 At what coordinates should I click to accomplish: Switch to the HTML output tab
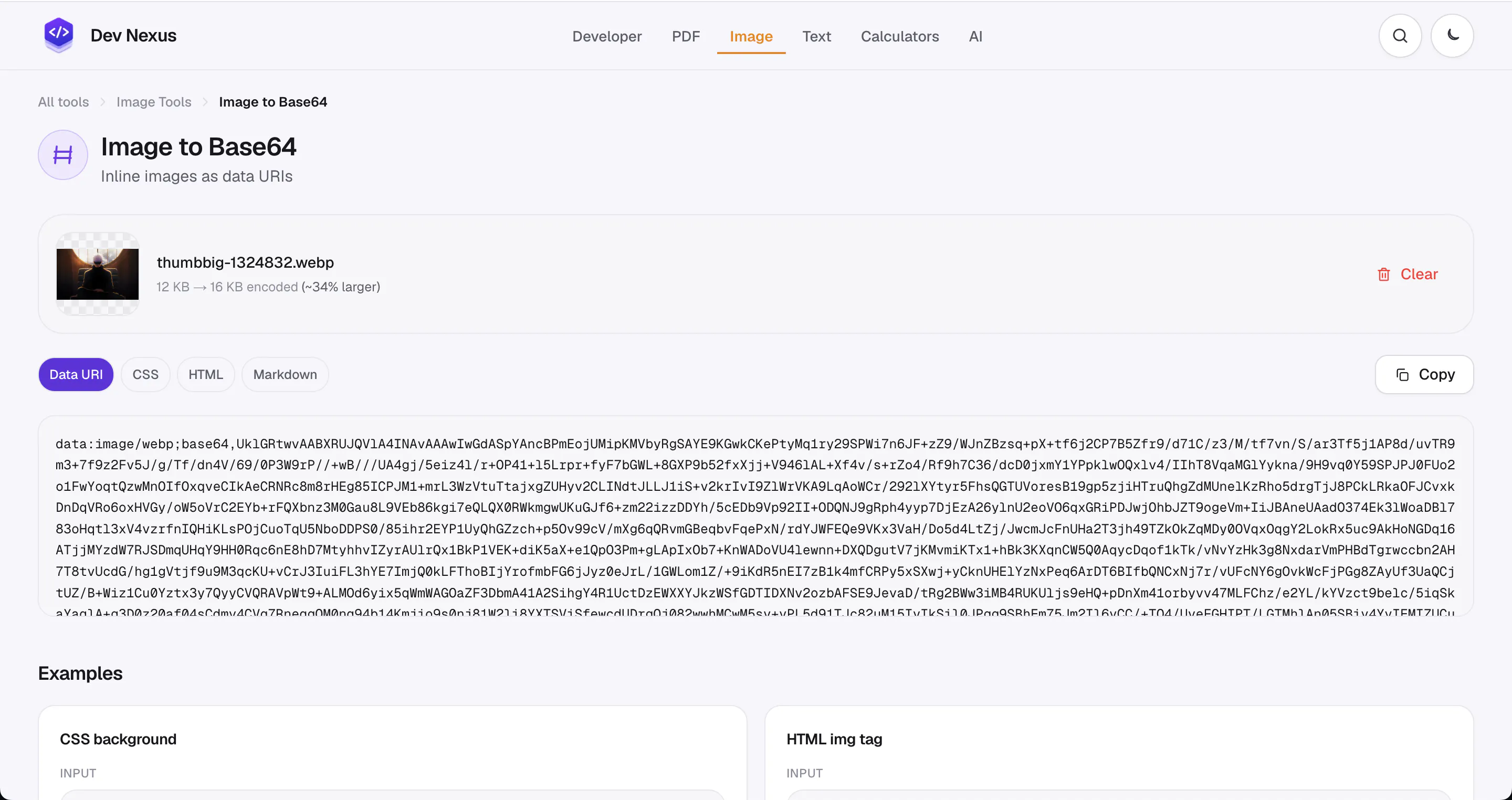(x=205, y=374)
